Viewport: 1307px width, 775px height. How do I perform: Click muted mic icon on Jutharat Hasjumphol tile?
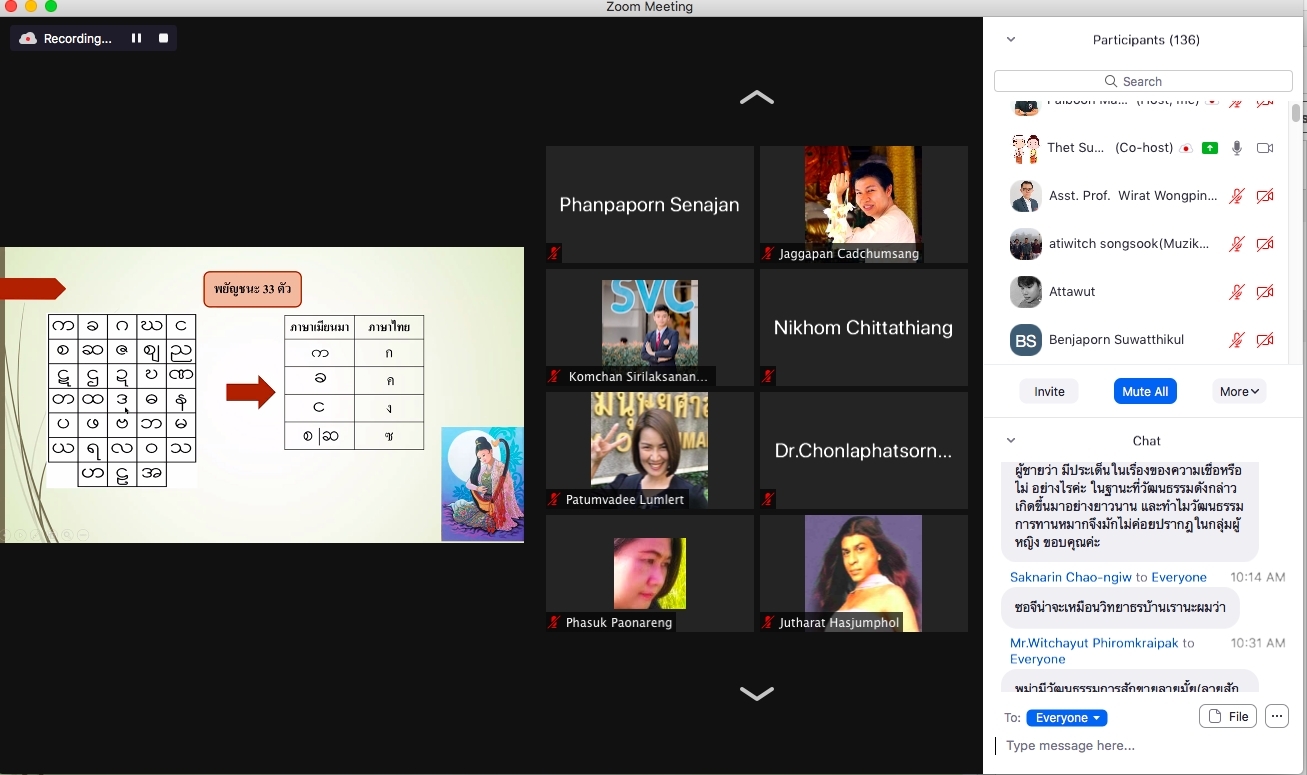(768, 623)
